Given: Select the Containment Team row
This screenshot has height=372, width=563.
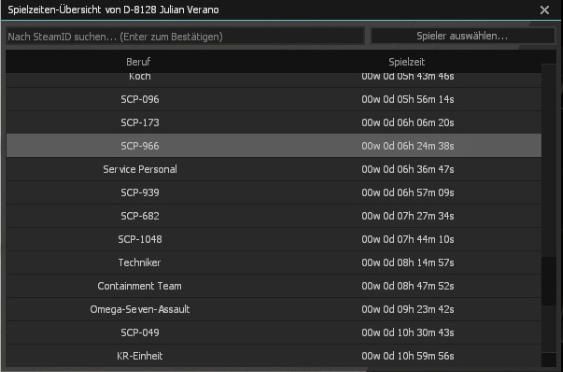Looking at the screenshot, I should click(274, 286).
